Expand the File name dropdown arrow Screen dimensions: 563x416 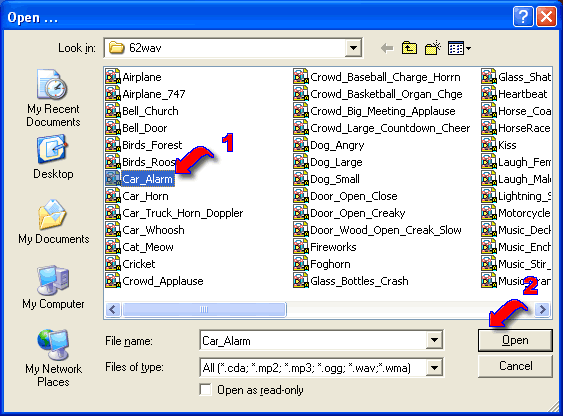click(x=434, y=340)
